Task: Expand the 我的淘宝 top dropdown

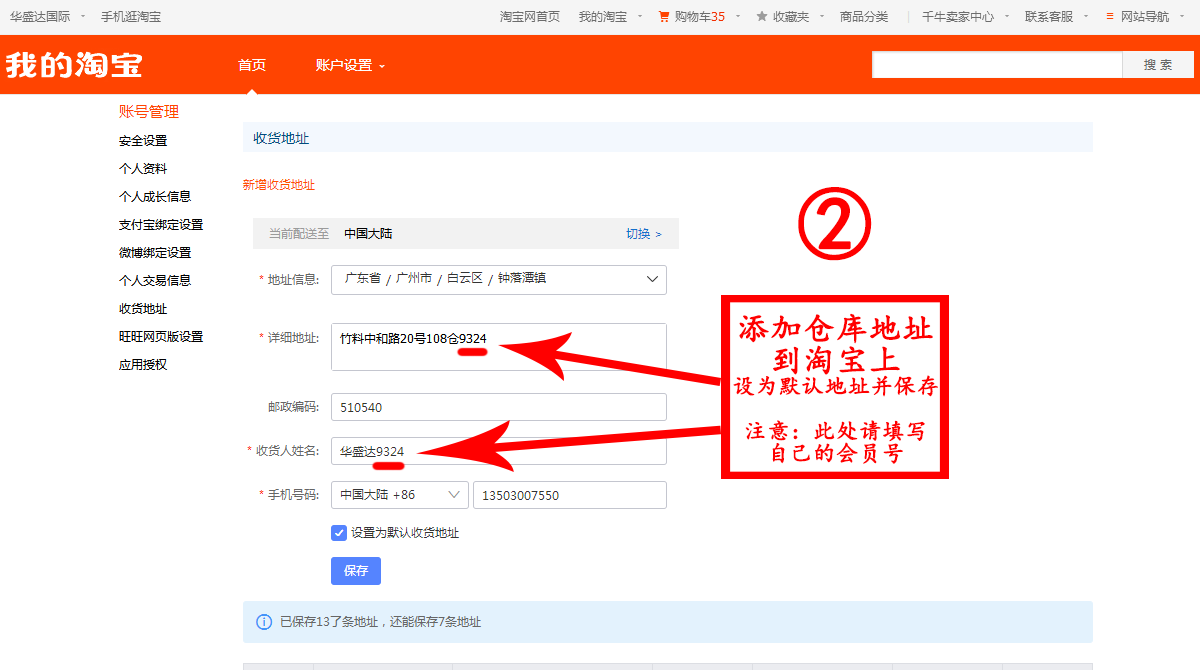Action: 610,16
